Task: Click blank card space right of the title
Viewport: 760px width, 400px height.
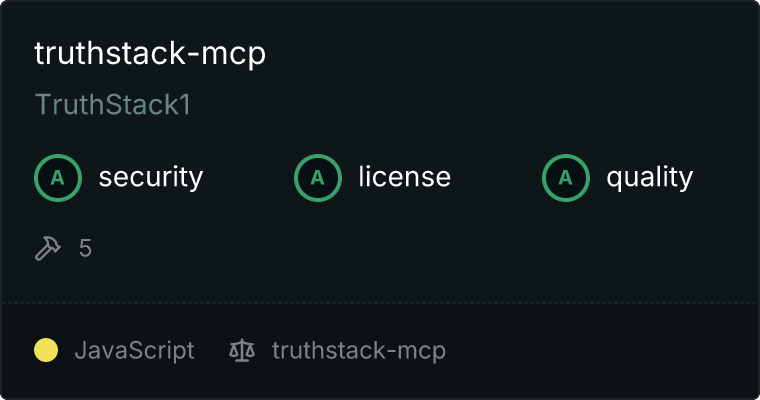Action: 509,53
